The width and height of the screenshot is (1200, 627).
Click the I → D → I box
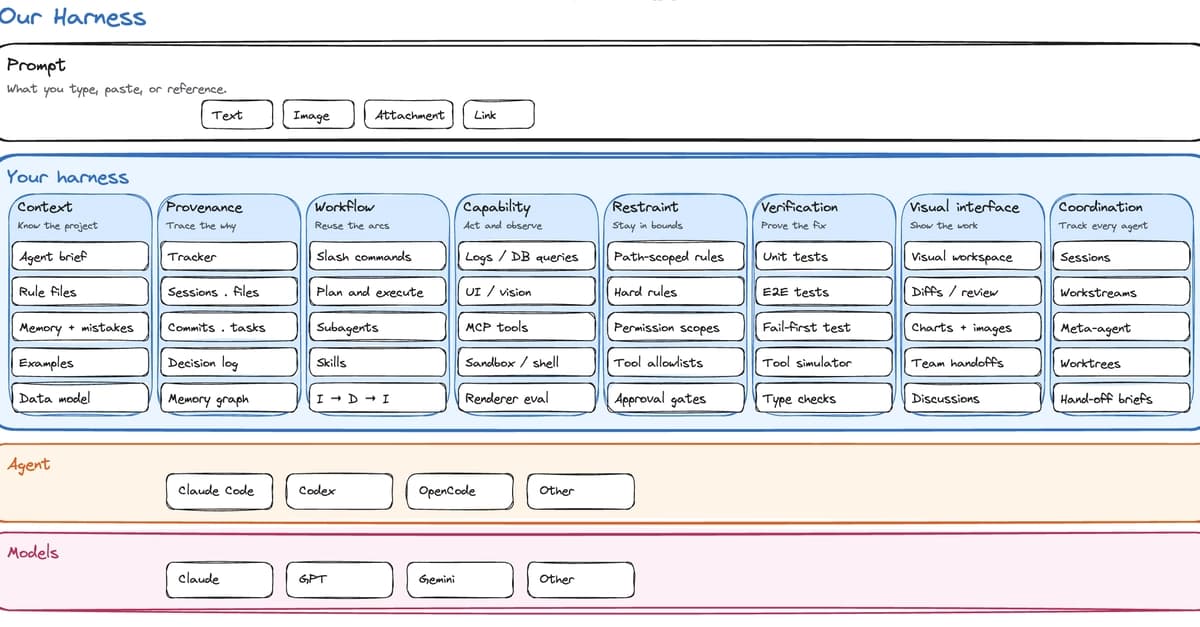coord(378,398)
